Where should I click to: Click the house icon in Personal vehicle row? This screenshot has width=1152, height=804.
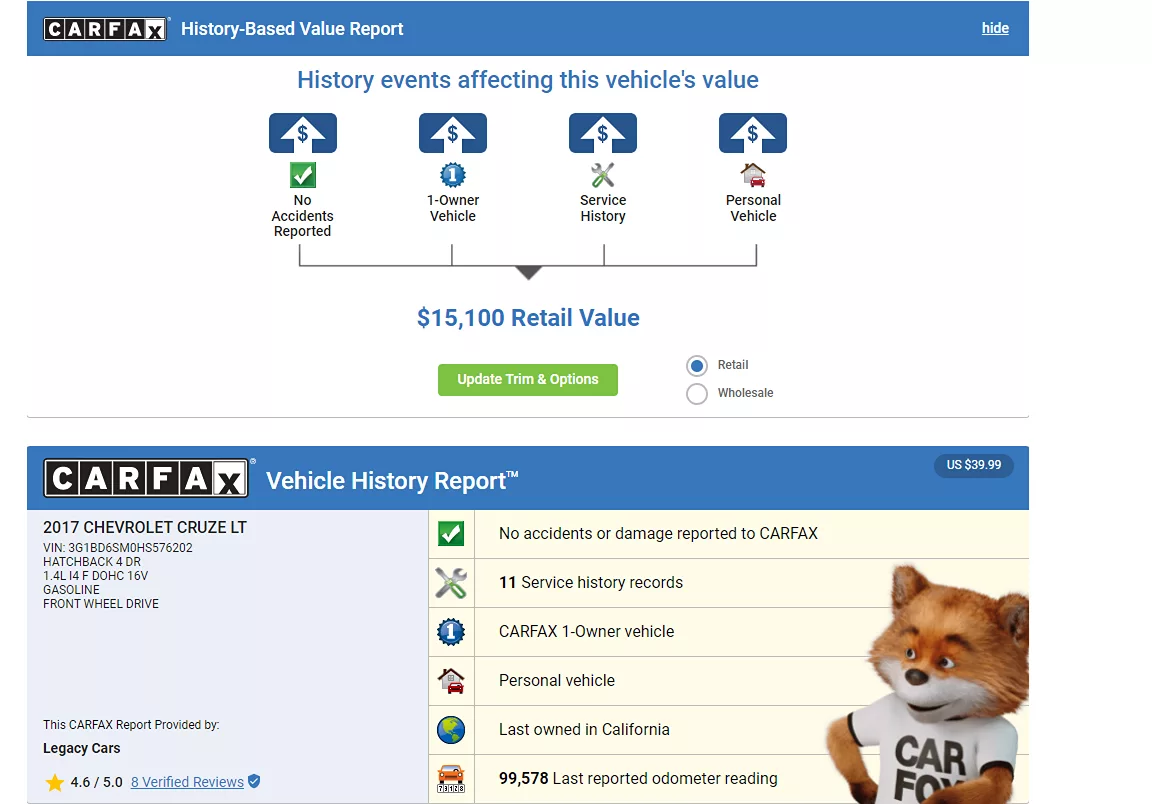click(x=451, y=681)
